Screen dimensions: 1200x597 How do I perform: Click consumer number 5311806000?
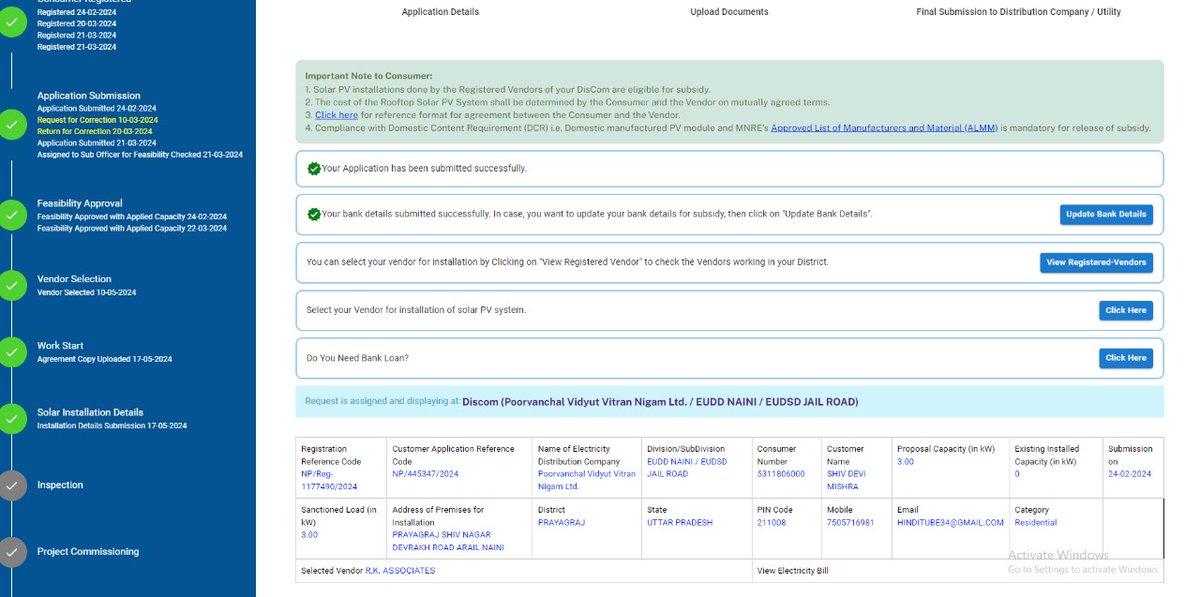(x=781, y=474)
